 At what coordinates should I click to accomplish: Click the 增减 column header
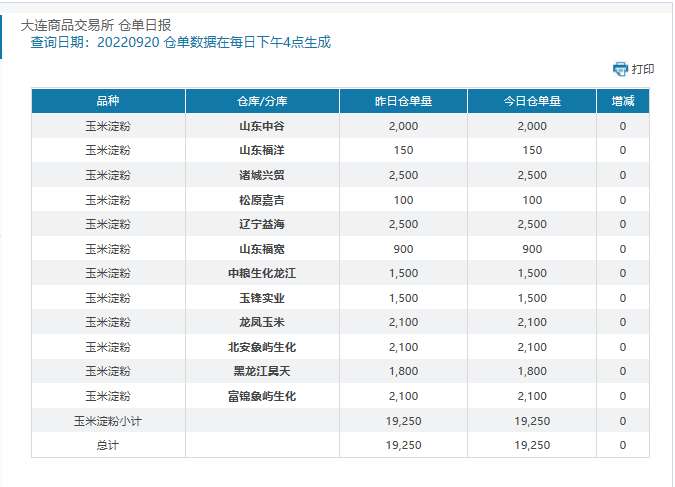point(623,101)
